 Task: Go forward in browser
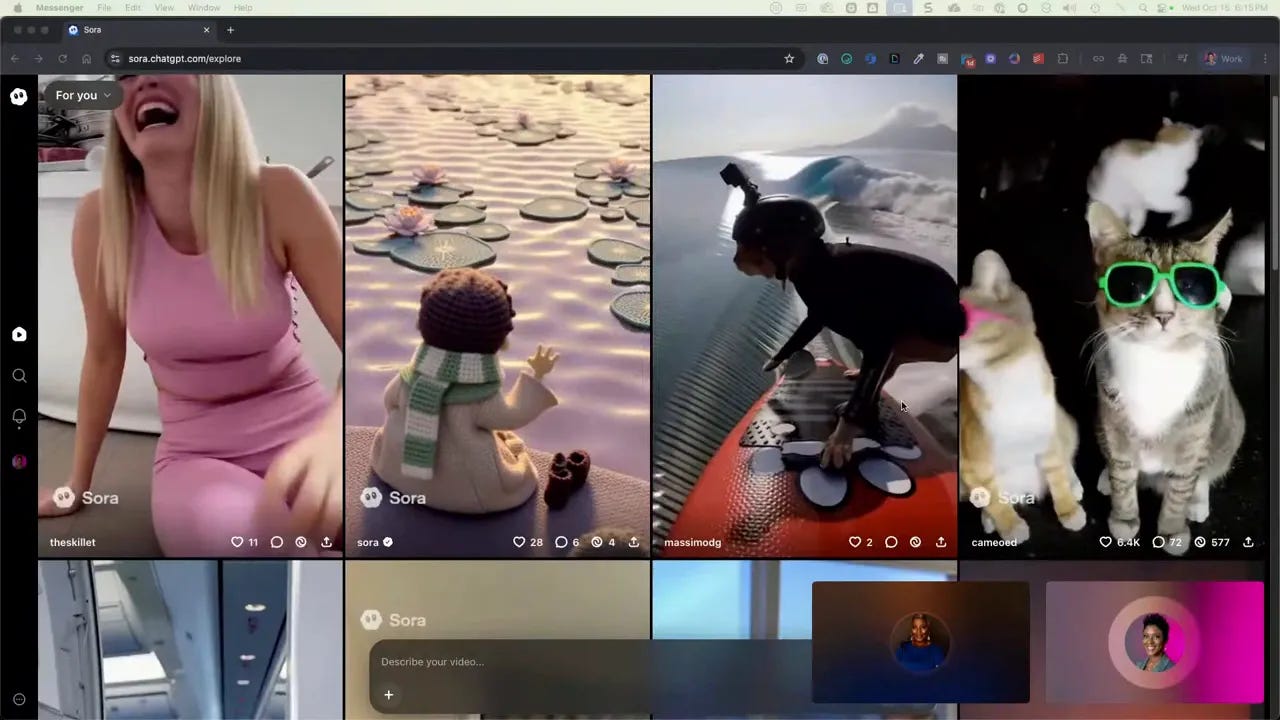tap(39, 58)
